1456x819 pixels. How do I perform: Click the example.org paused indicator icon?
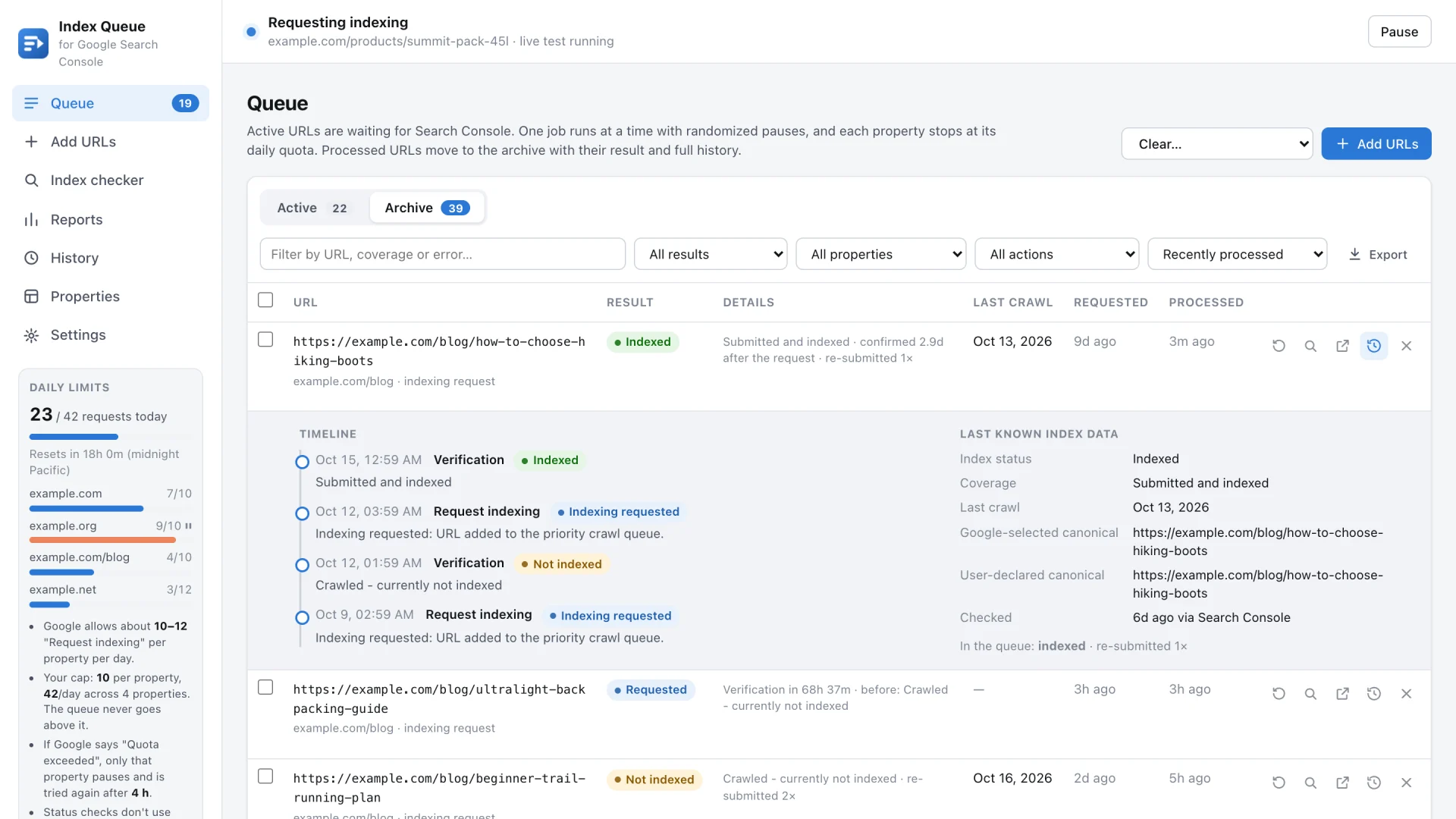[188, 526]
